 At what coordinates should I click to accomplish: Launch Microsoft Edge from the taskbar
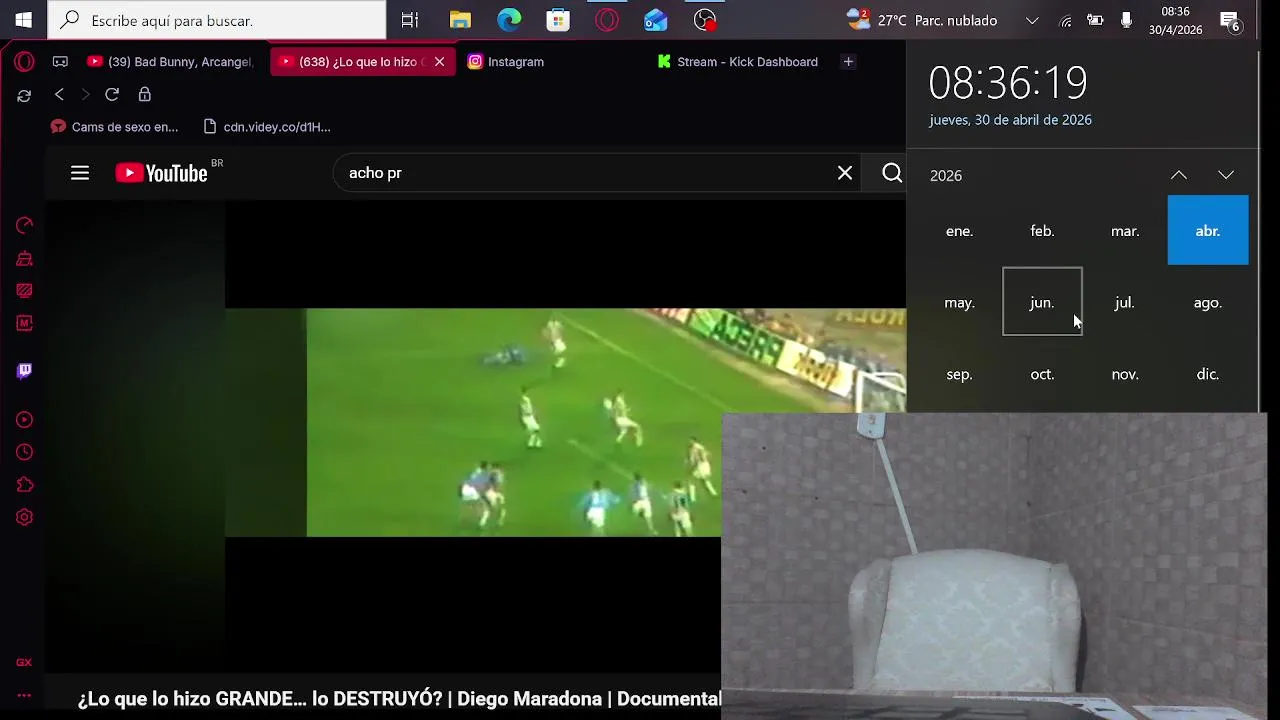(x=509, y=20)
